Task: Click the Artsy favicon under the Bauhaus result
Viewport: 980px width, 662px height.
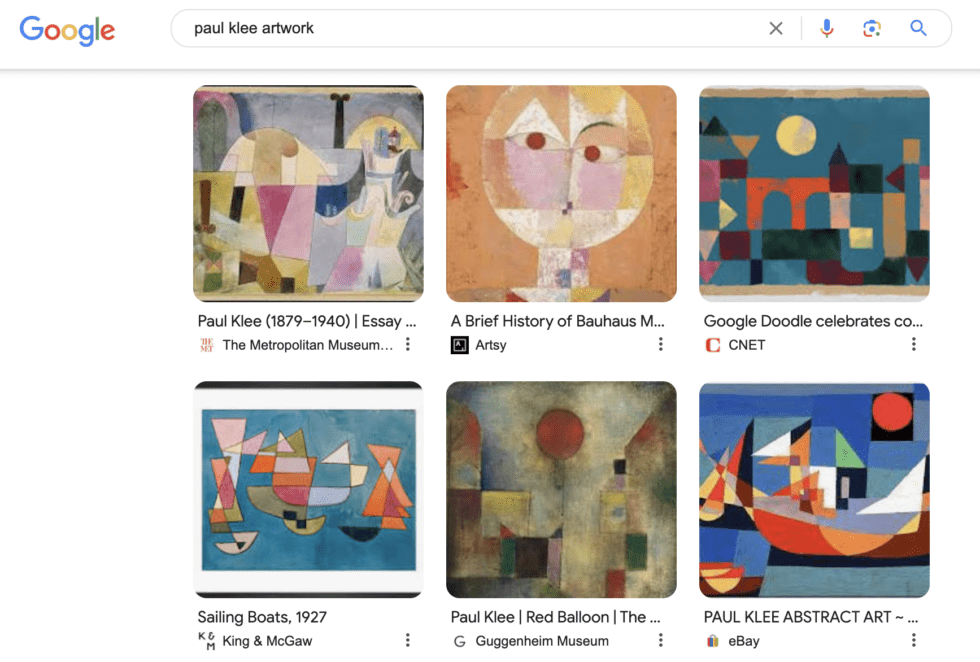Action: click(458, 345)
